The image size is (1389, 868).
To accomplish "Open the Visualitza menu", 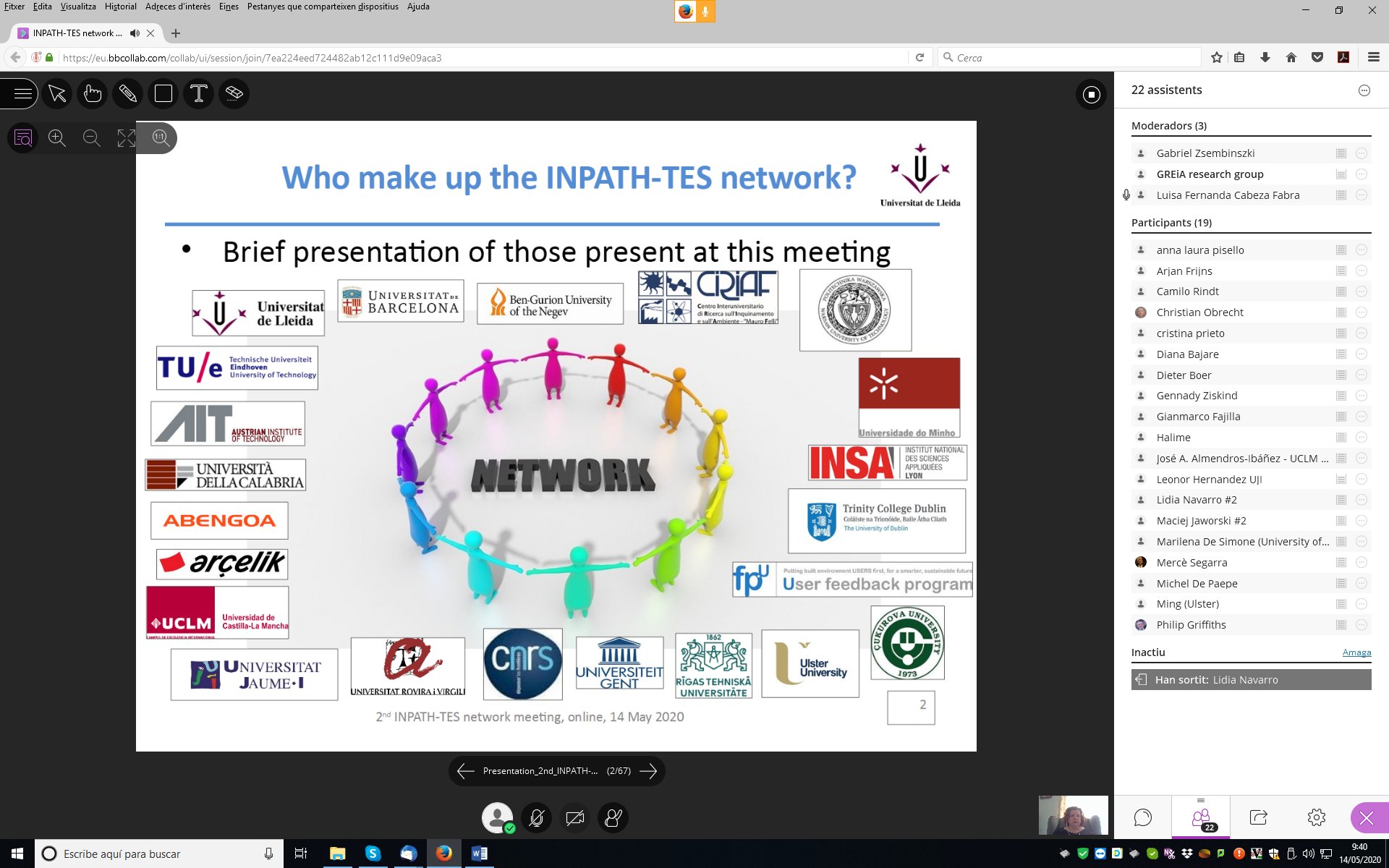I will [78, 7].
